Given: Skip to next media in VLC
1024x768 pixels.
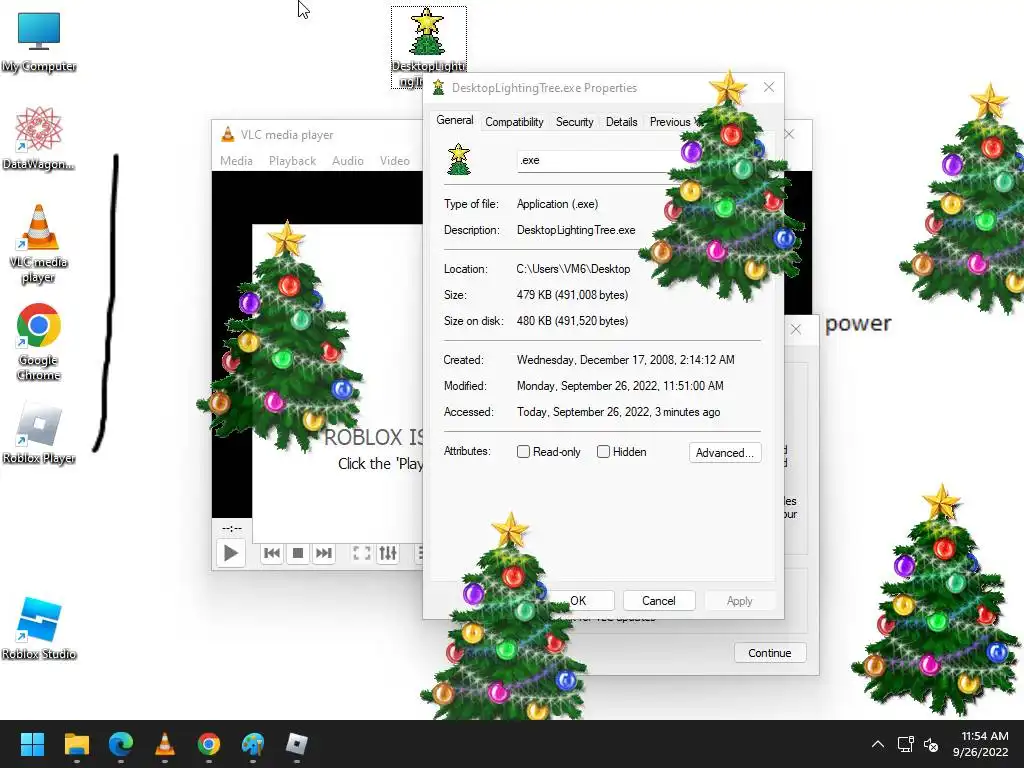Looking at the screenshot, I should [x=324, y=553].
